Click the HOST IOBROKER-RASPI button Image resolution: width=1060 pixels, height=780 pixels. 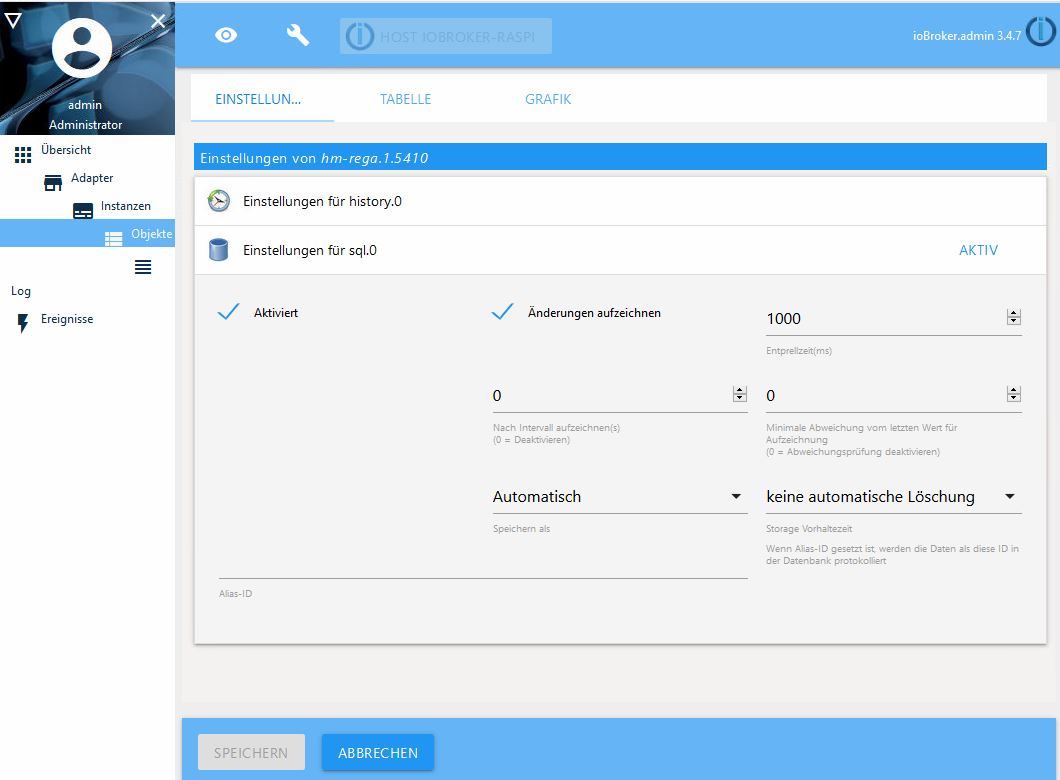point(445,36)
